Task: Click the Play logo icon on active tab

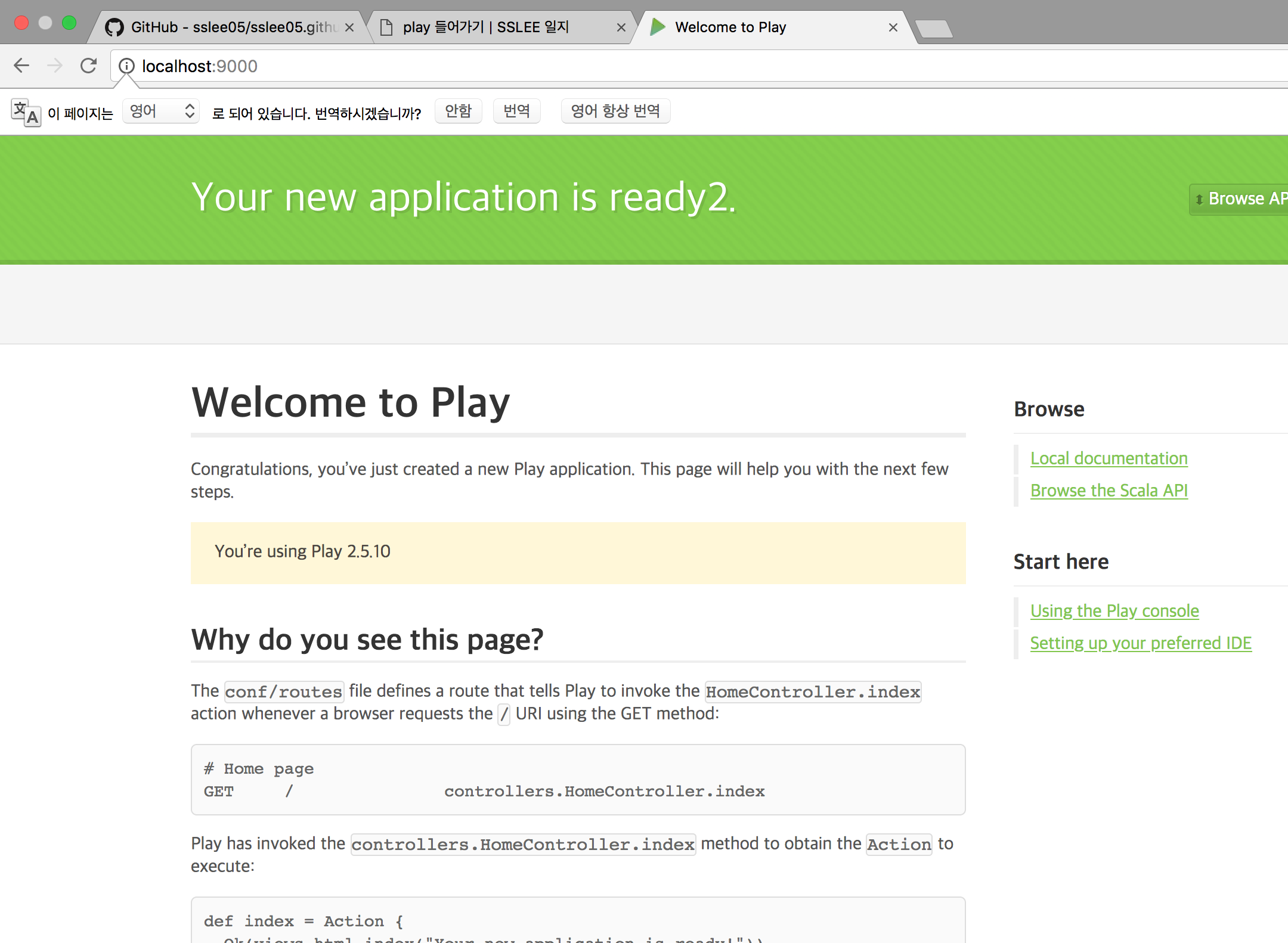Action: [x=658, y=27]
